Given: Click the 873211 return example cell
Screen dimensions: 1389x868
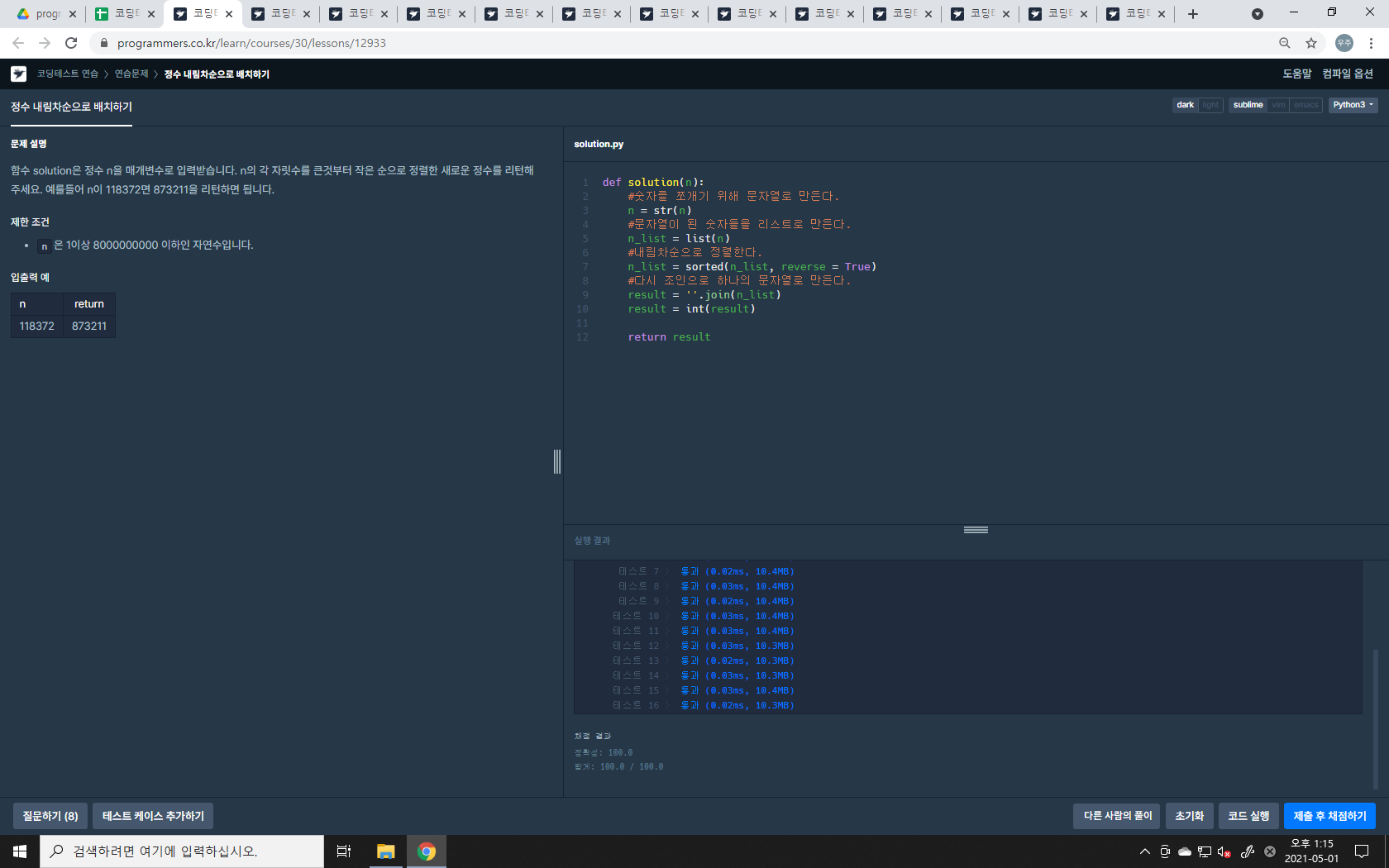Looking at the screenshot, I should click(x=89, y=327).
